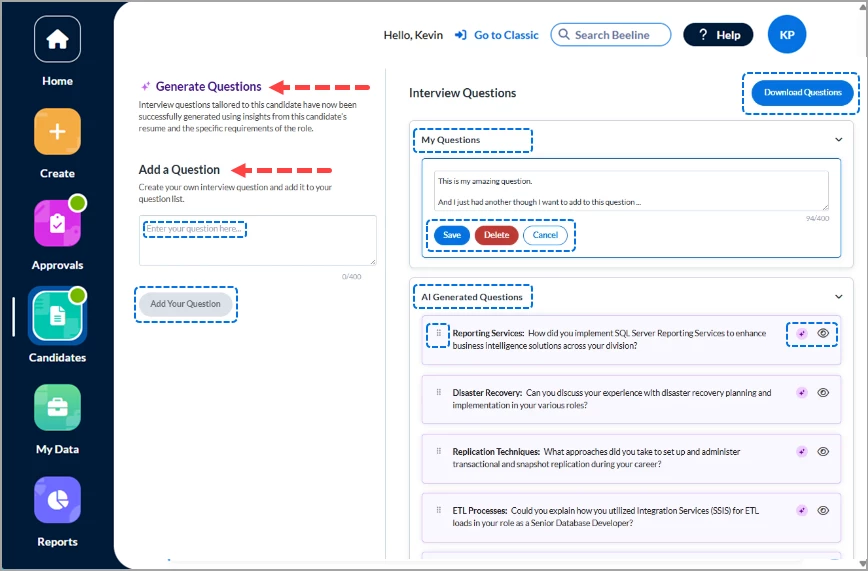868x571 pixels.
Task: Grab the Replication Techniques drag handle
Action: 438,451
